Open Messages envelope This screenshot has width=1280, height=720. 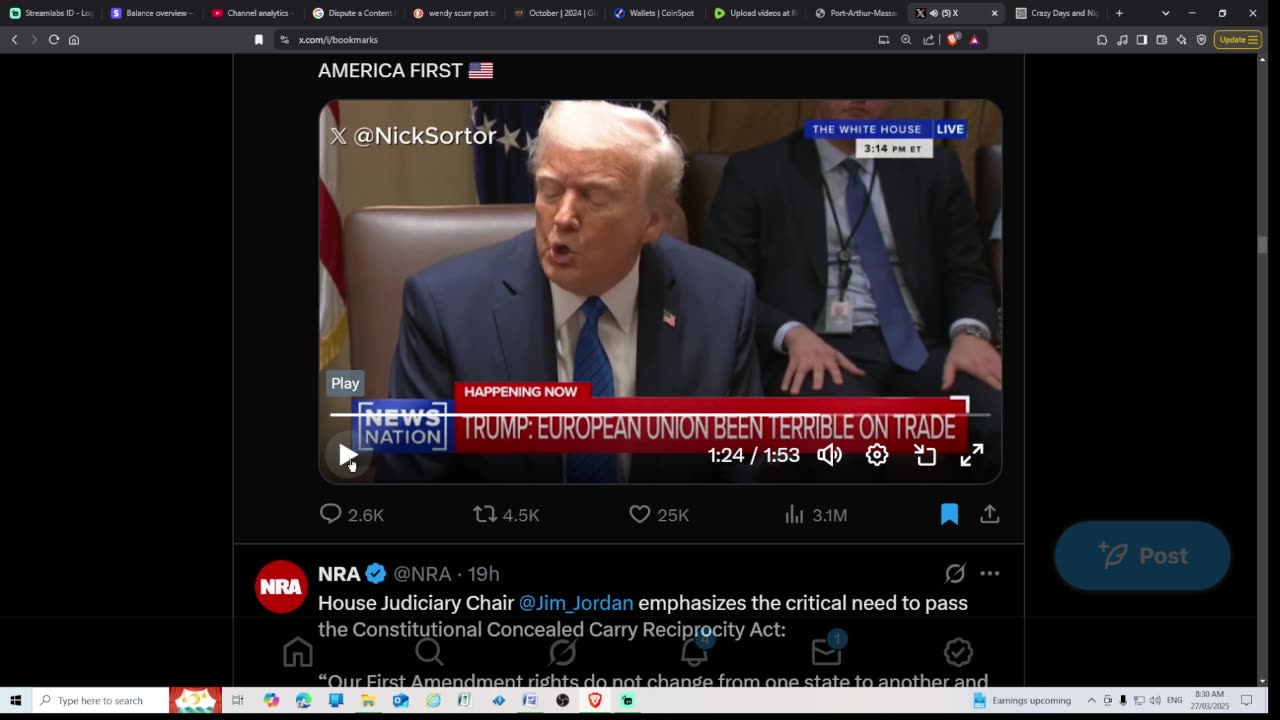[826, 651]
